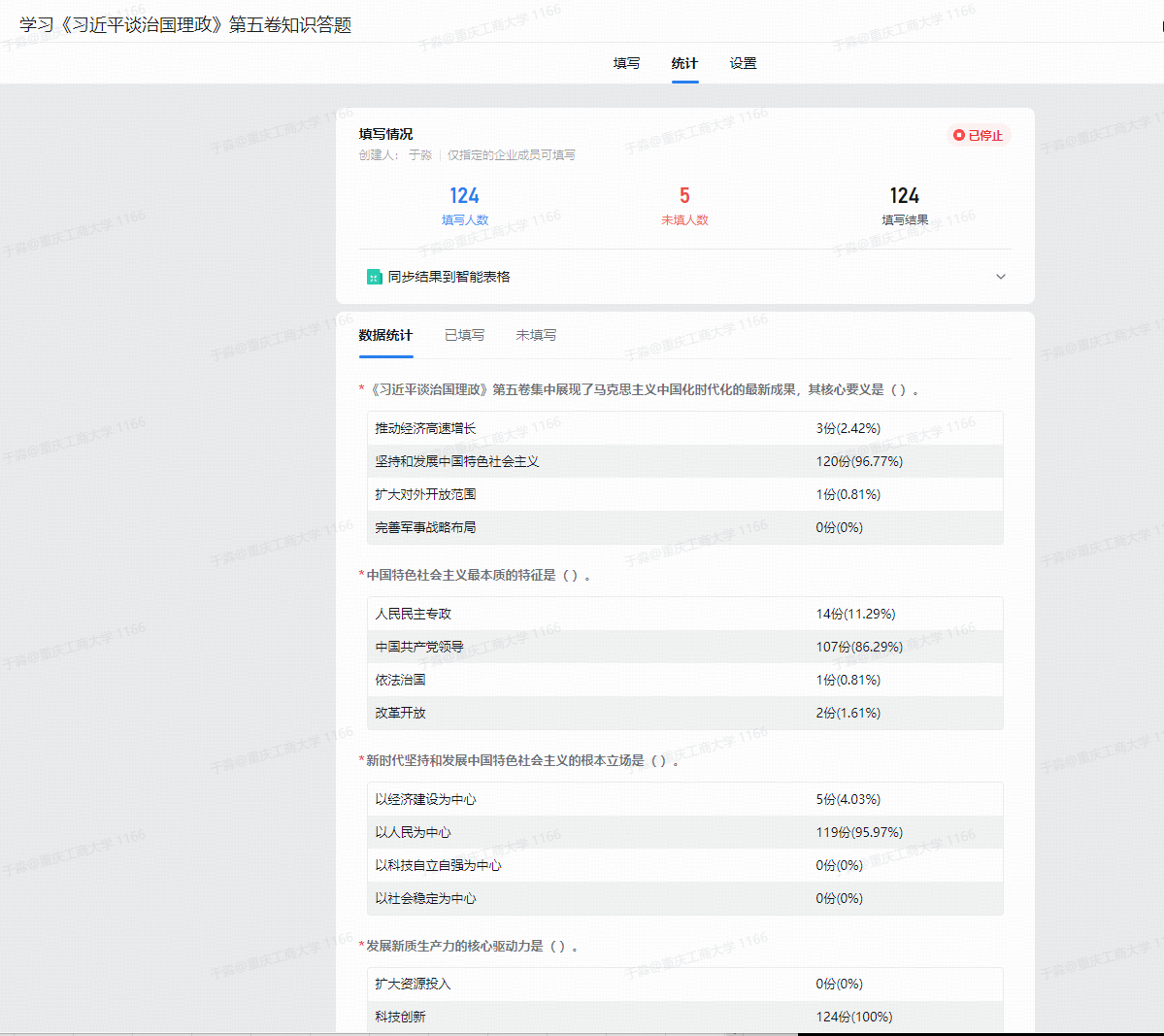Switch to the 未填写 sub-tab

pyautogui.click(x=536, y=335)
